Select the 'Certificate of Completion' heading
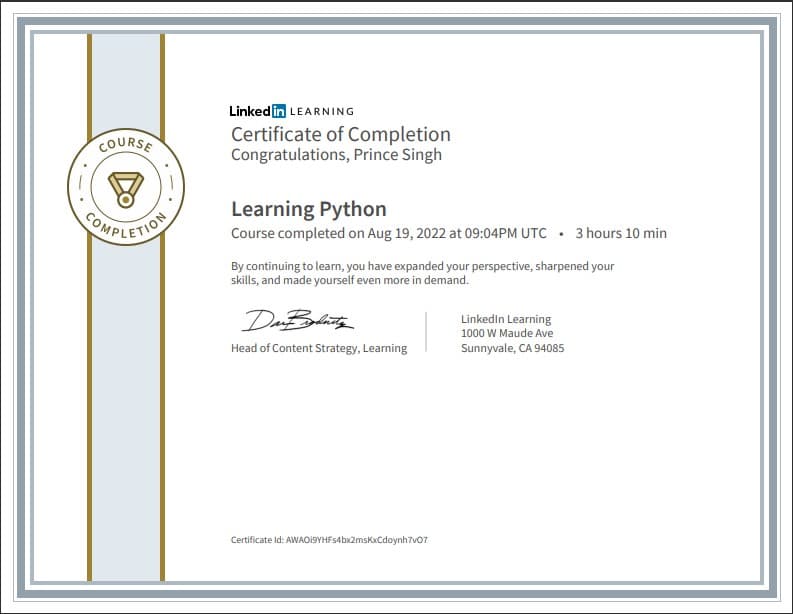793x614 pixels. click(341, 135)
